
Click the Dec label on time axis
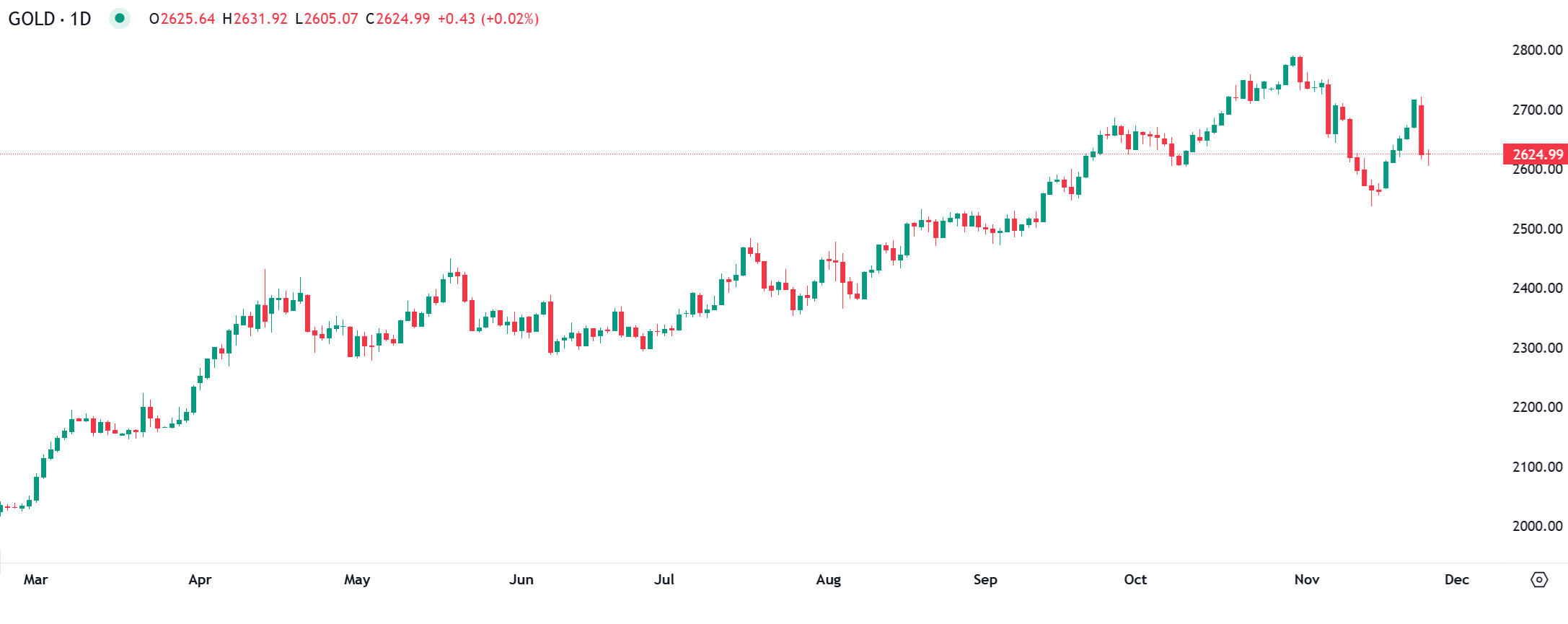1456,580
